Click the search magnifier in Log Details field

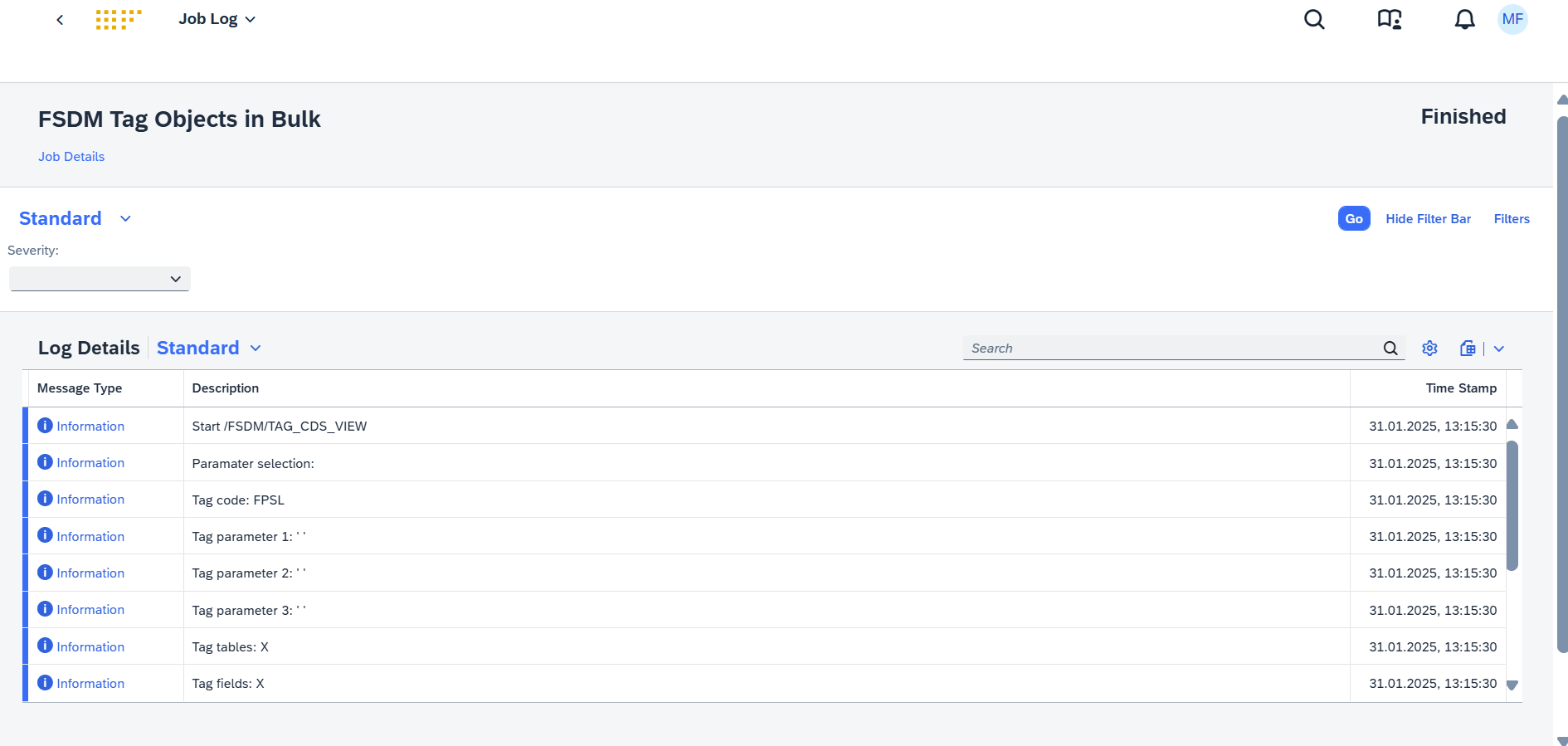[x=1390, y=349]
